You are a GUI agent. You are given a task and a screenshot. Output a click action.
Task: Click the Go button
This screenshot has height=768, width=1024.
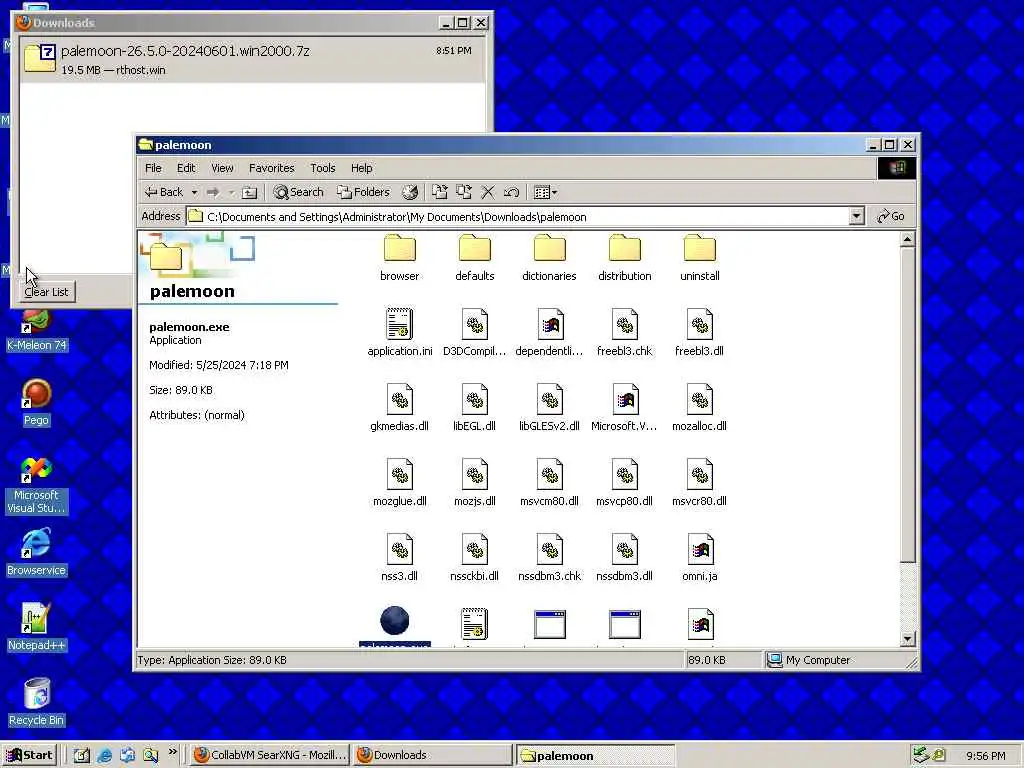pyautogui.click(x=891, y=216)
